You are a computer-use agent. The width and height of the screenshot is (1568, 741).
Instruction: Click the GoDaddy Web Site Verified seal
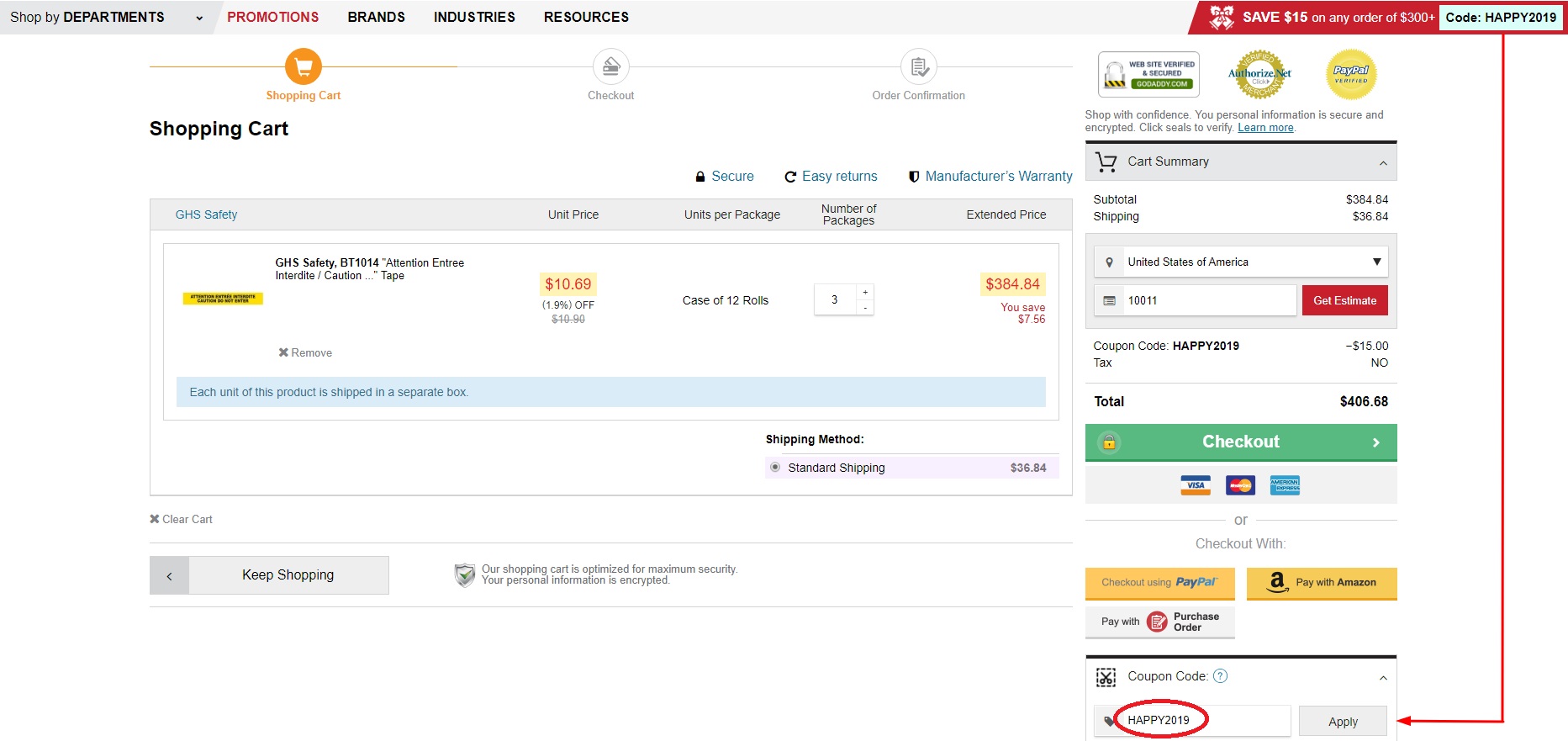(x=1148, y=74)
